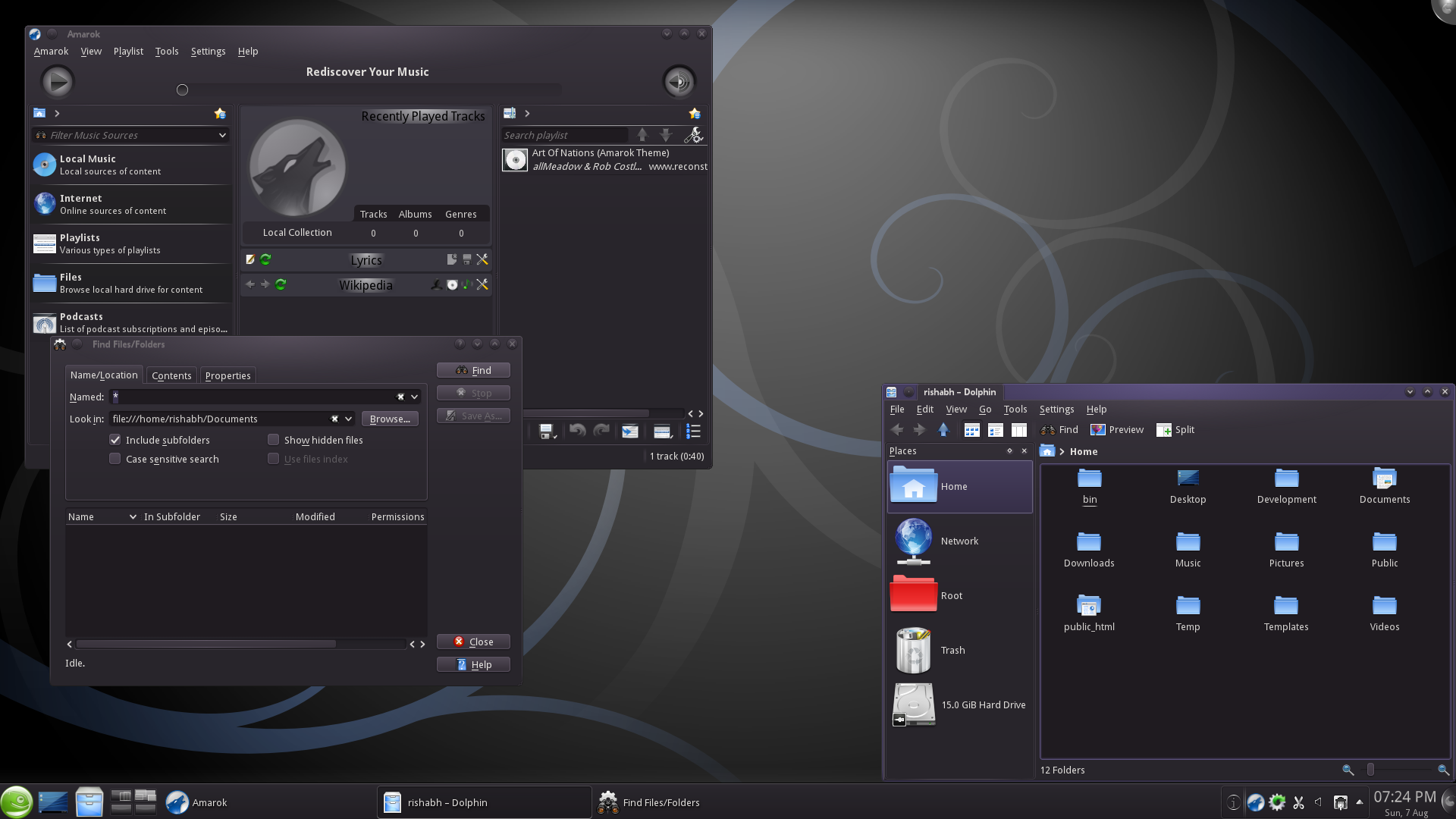This screenshot has width=1456, height=819.
Task: Click the Lyrics edit pencil icon
Action: [250, 260]
